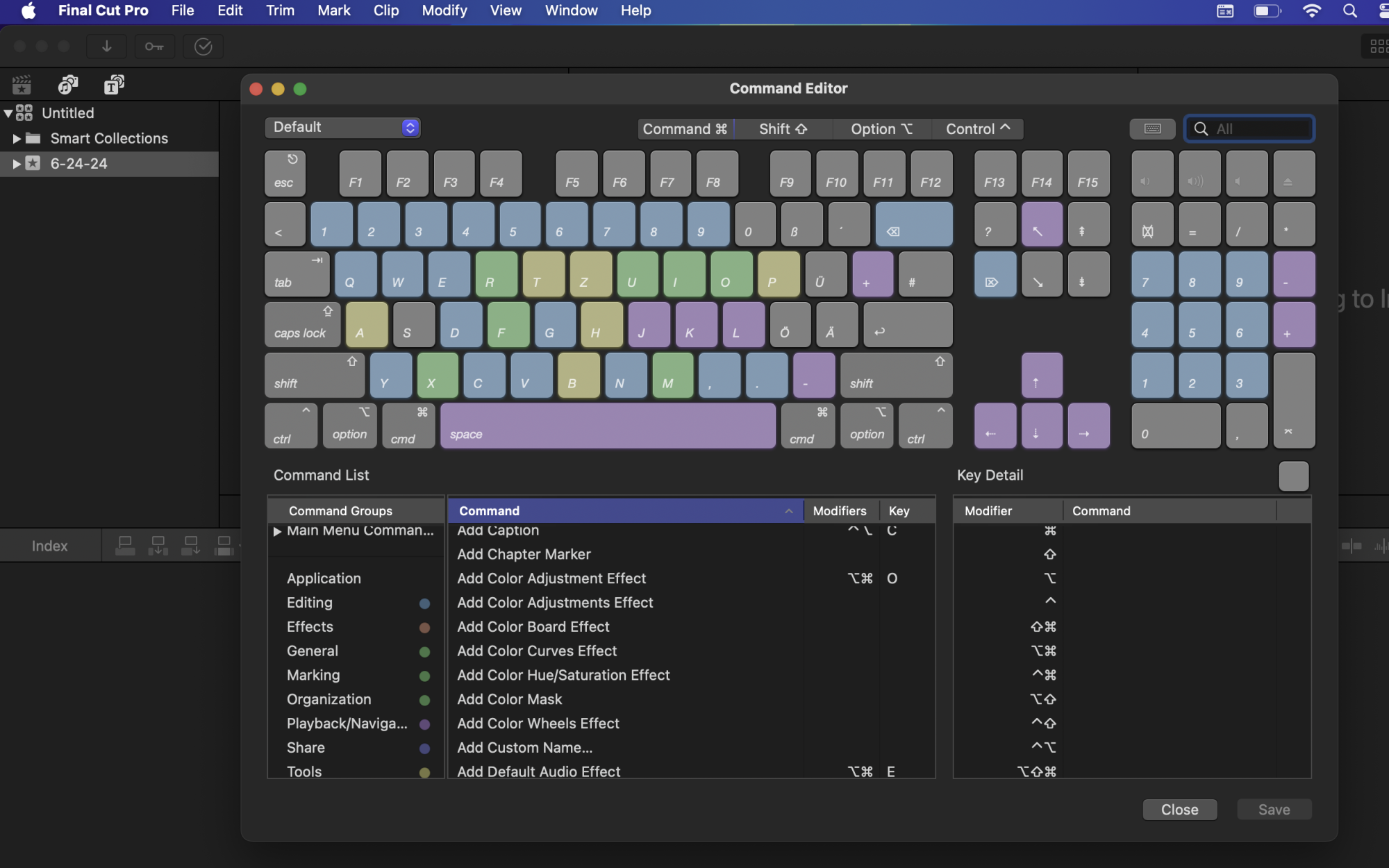Show the photos and audio sidebar icon
Image resolution: width=1389 pixels, height=868 pixels.
[x=67, y=85]
